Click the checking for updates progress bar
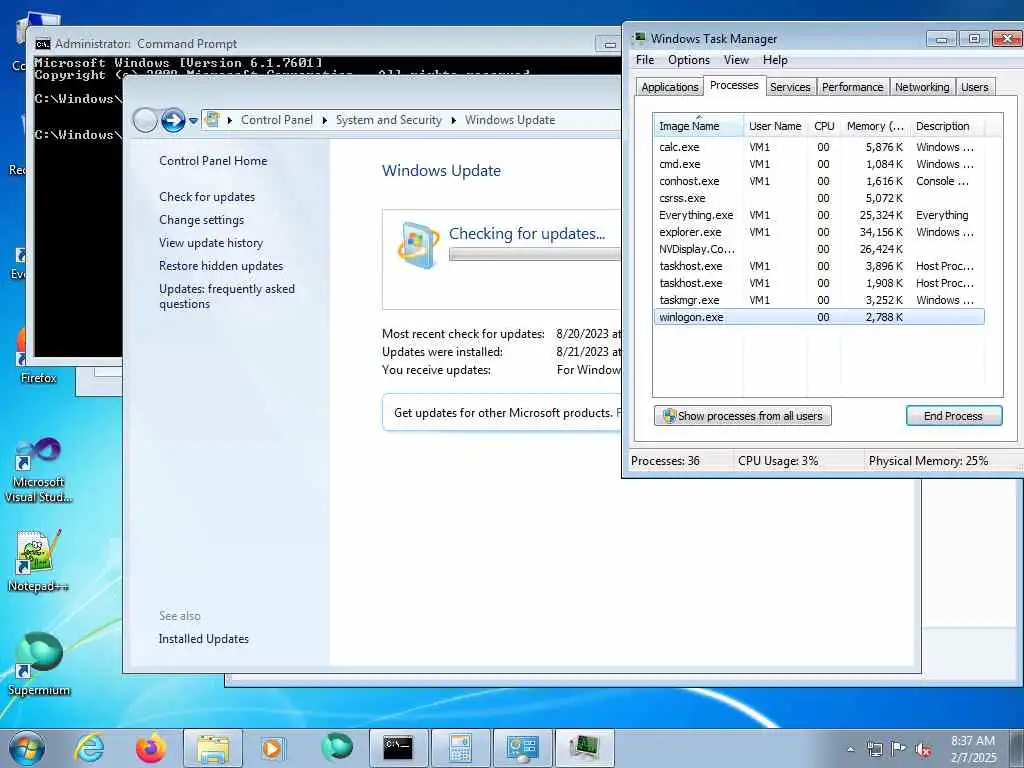The width and height of the screenshot is (1024, 768). [x=534, y=255]
